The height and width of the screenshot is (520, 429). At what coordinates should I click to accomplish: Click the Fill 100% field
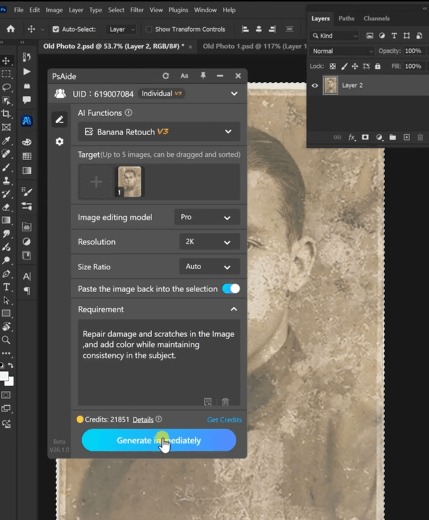(x=413, y=66)
